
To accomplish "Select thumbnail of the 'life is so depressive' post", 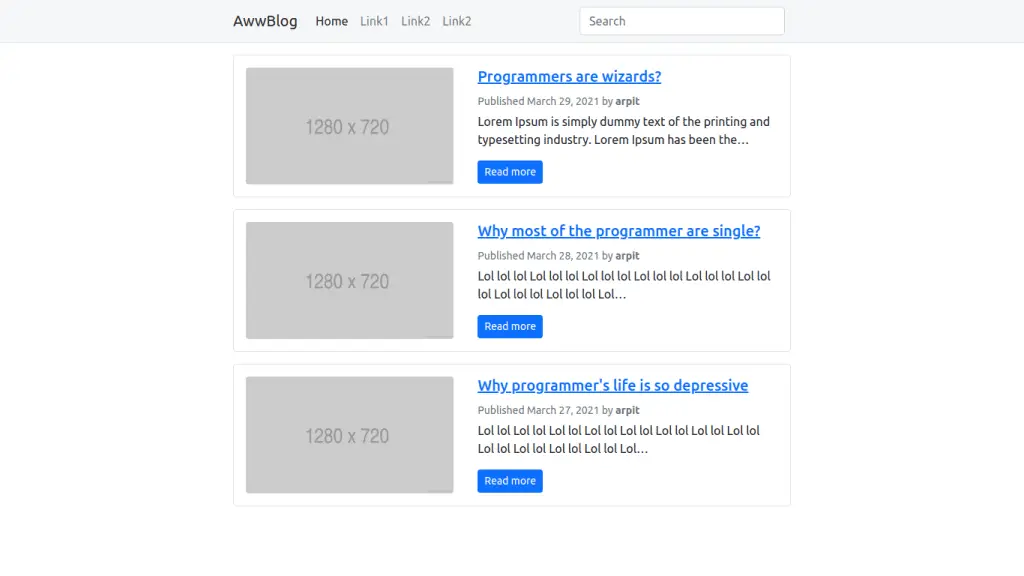I will tap(349, 435).
